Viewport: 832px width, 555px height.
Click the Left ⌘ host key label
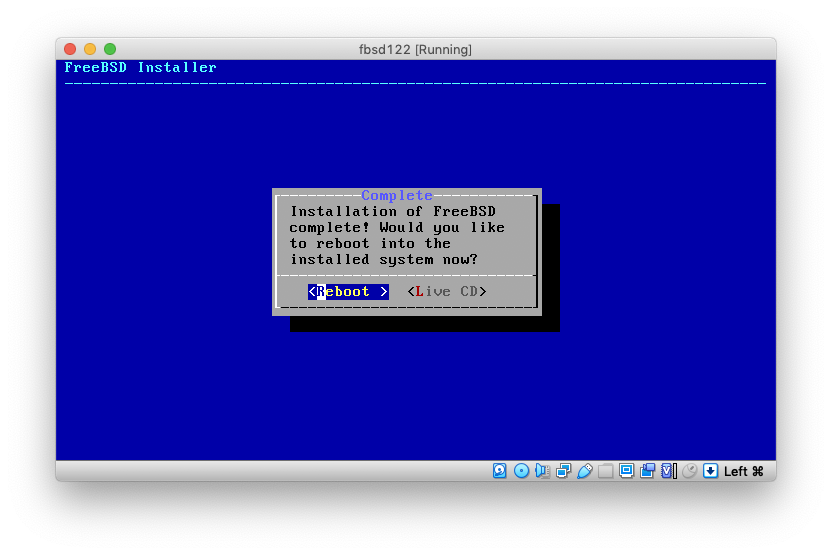(x=744, y=471)
